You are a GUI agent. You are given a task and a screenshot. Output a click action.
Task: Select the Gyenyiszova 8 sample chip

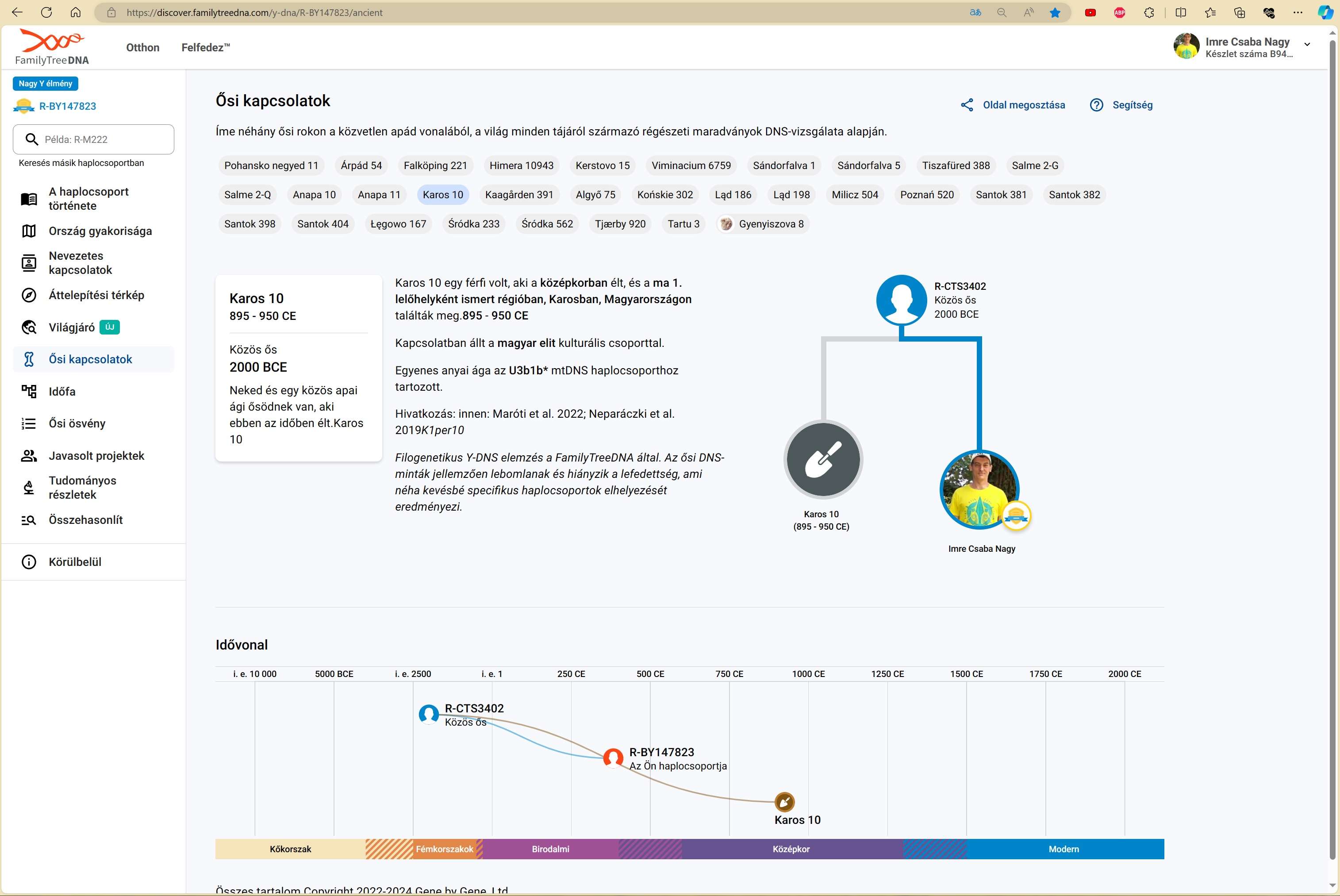763,224
